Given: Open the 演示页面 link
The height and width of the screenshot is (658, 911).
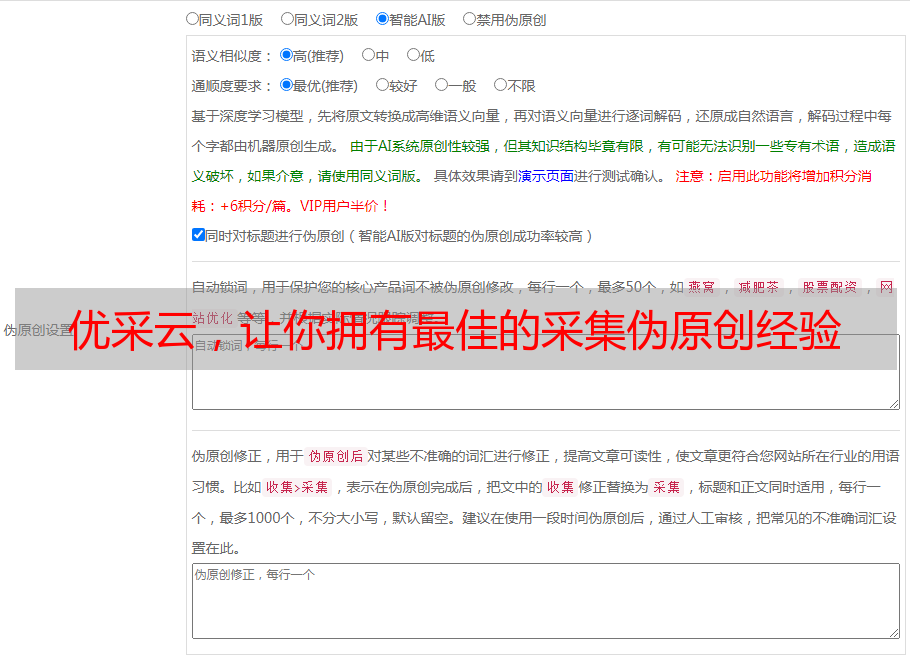Looking at the screenshot, I should click(546, 176).
